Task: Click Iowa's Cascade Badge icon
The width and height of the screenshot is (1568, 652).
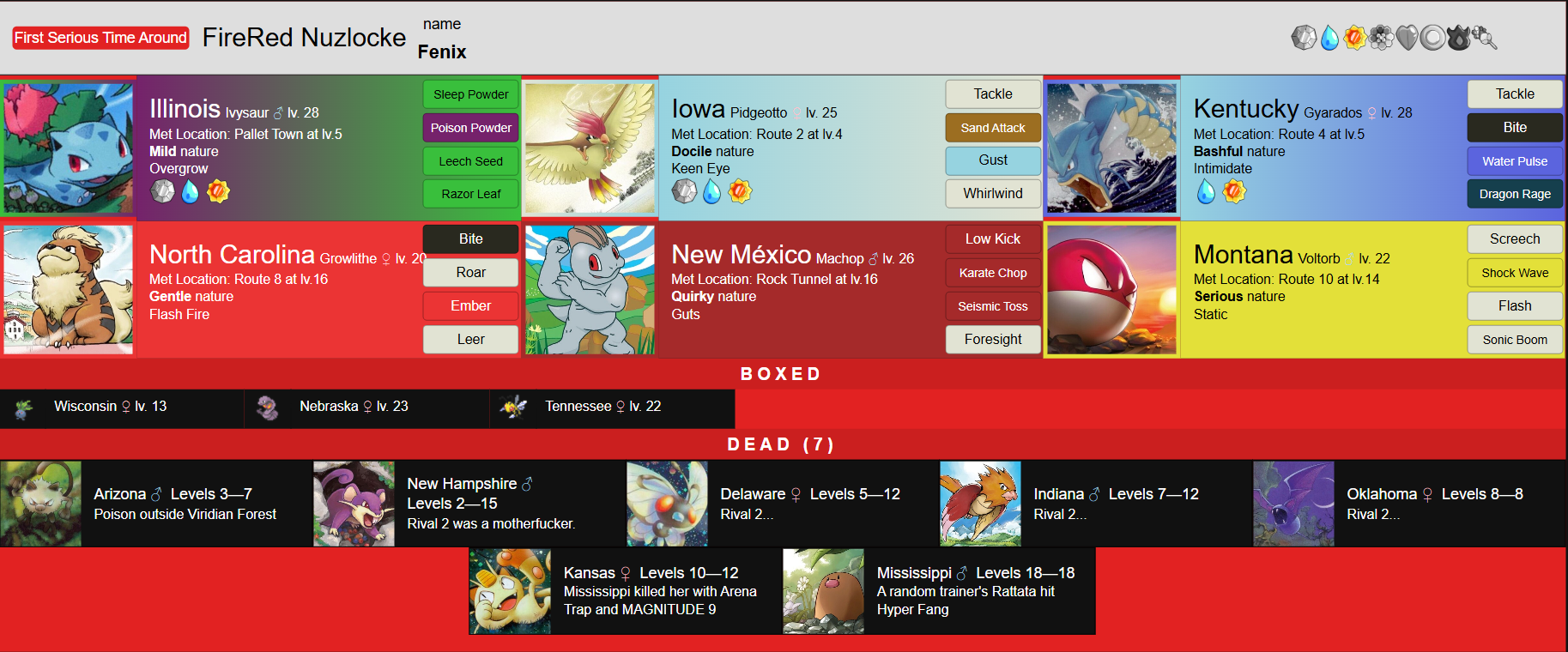Action: (x=712, y=191)
